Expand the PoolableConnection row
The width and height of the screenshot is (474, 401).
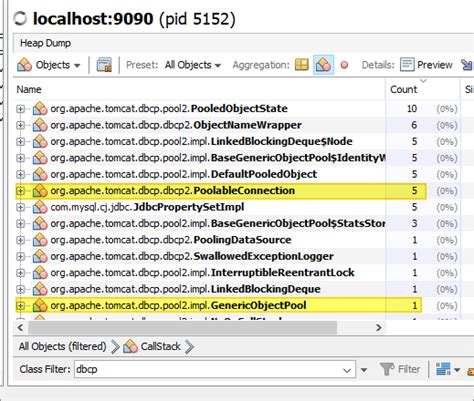click(20, 191)
